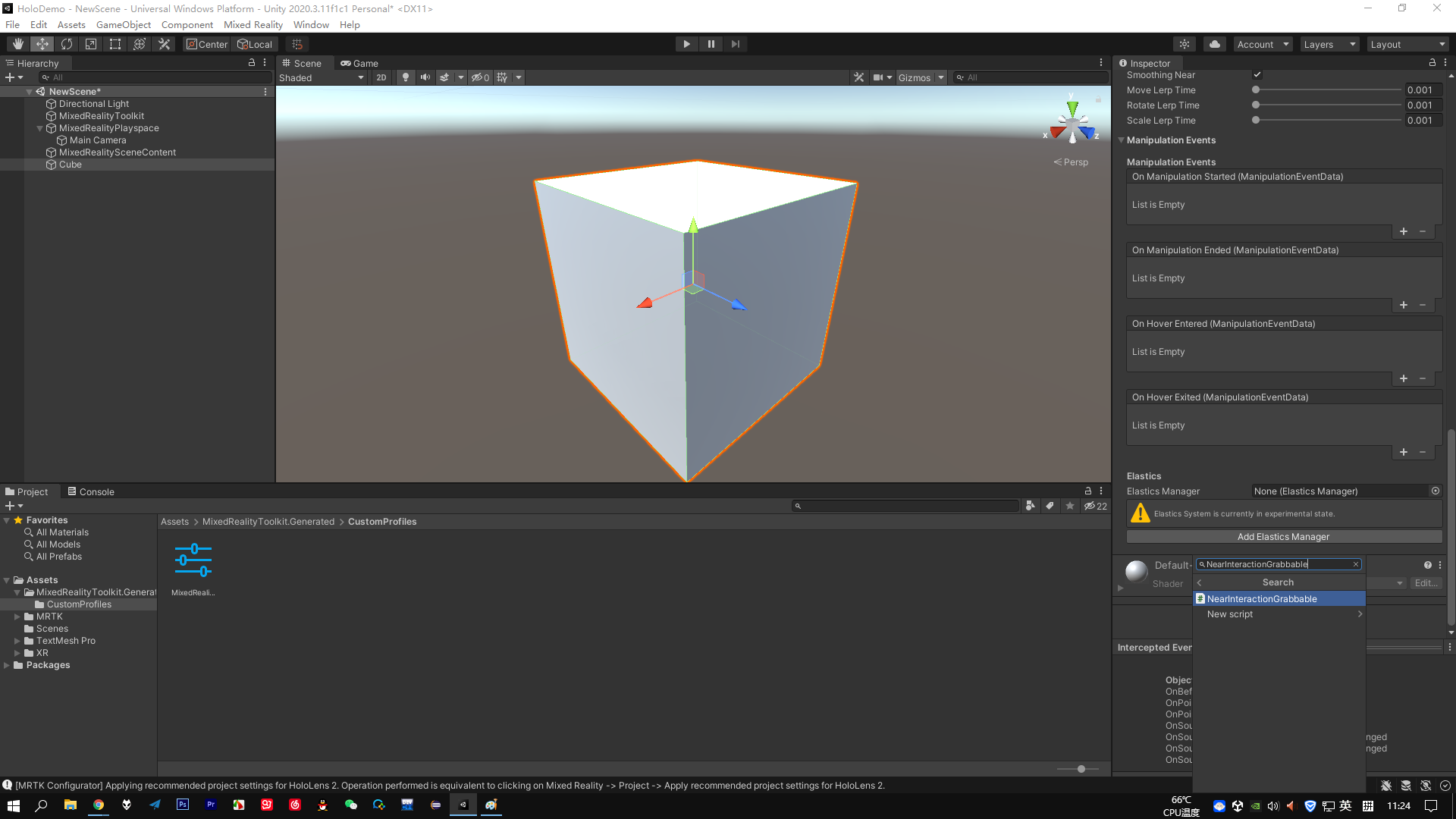
Task: Select the Rotate tool
Action: click(x=67, y=43)
